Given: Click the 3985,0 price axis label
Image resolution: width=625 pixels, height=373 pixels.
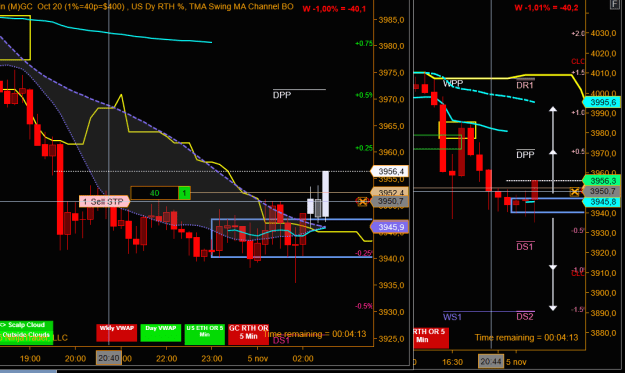Looking at the screenshot, I should pyautogui.click(x=391, y=20).
